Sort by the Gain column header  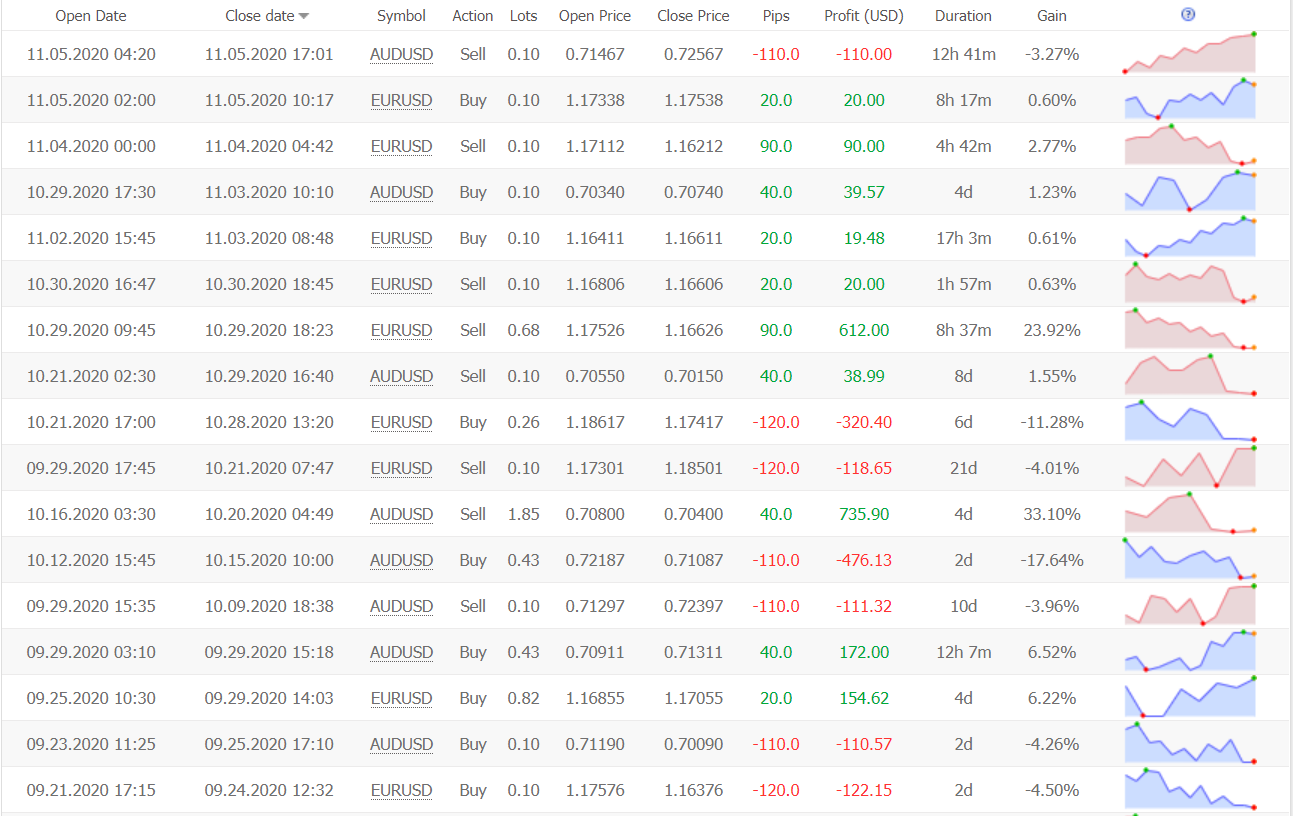[1052, 16]
